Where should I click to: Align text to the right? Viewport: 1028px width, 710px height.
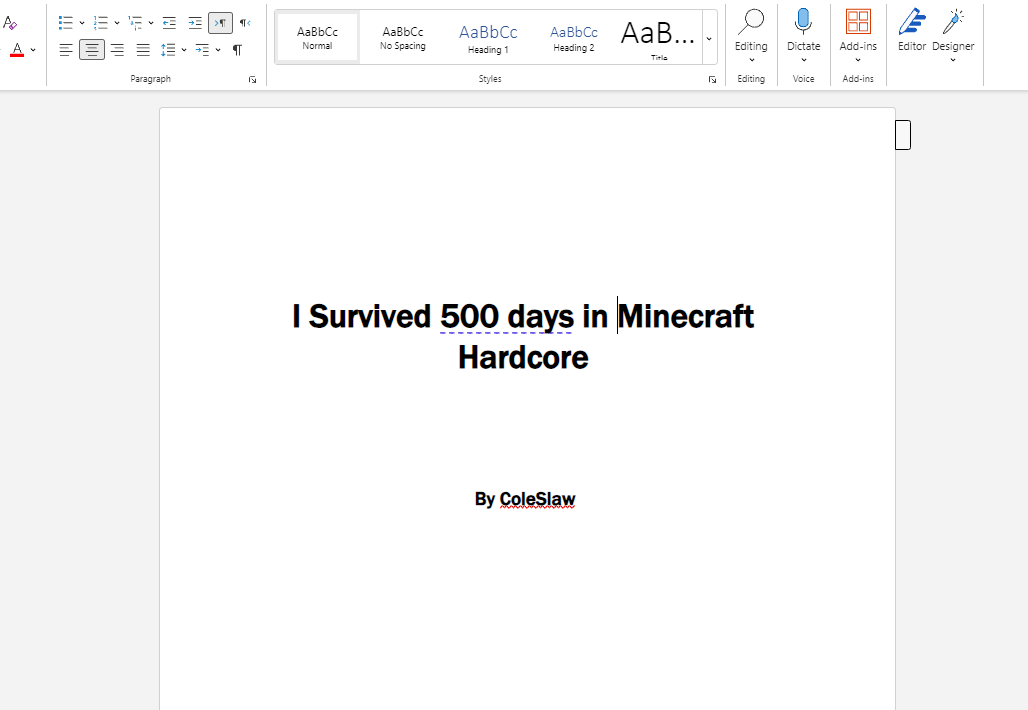117,50
